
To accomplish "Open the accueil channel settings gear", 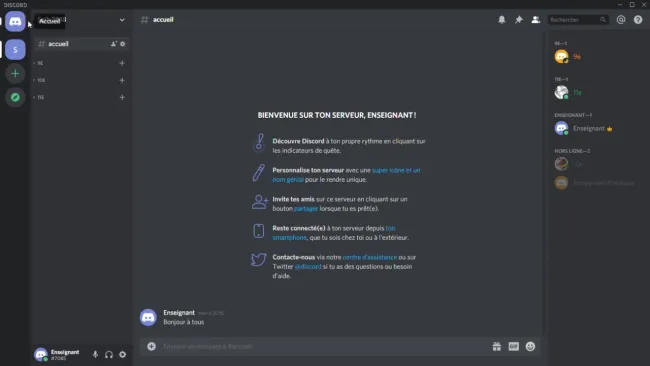I will (123, 44).
